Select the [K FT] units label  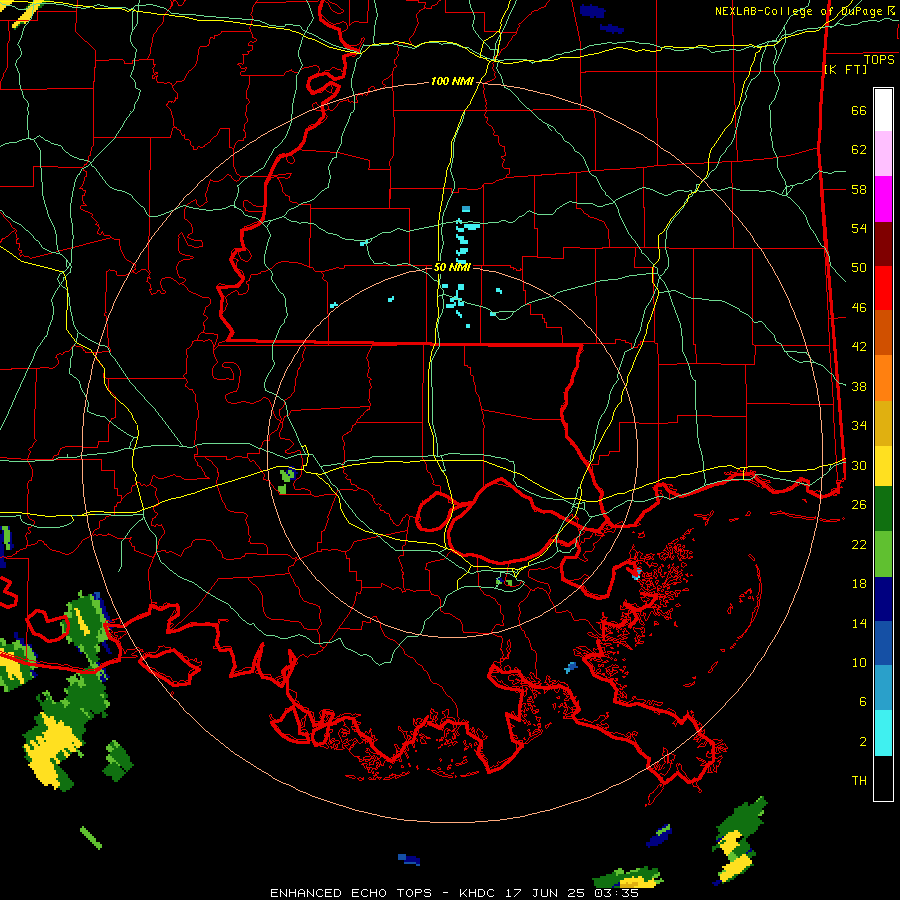click(x=846, y=70)
